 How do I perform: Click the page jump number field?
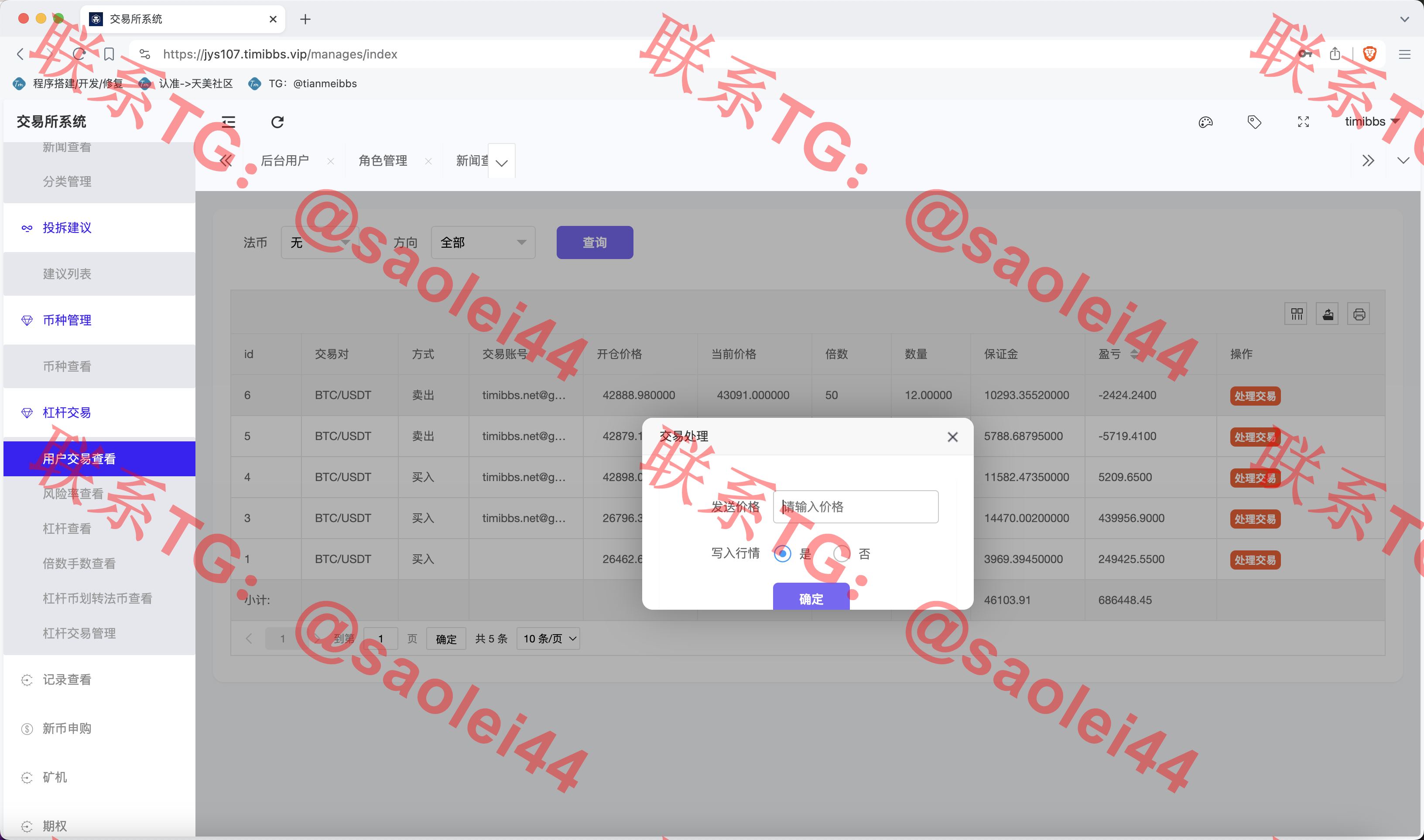[x=380, y=639]
